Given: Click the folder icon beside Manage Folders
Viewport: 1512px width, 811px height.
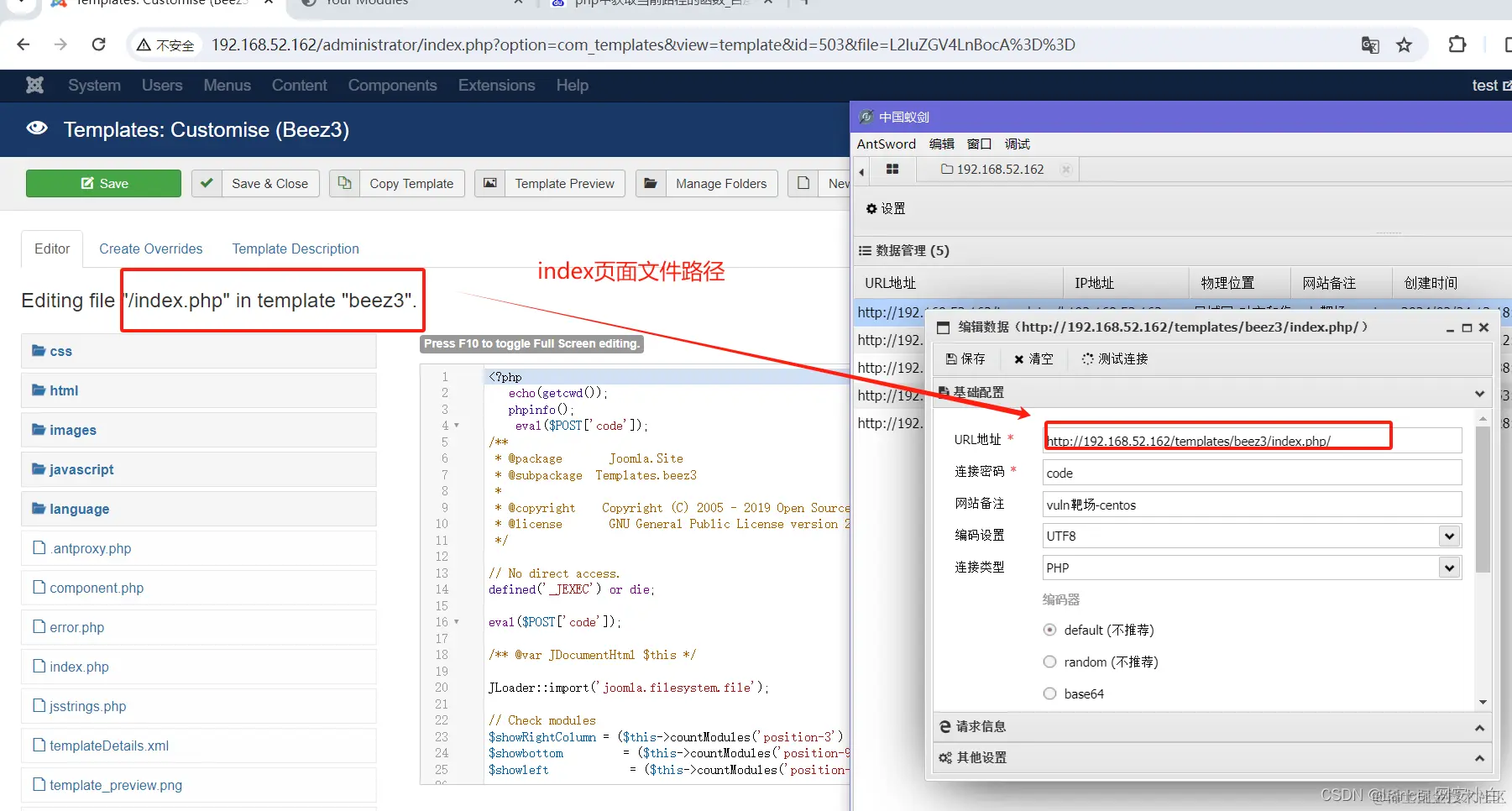Looking at the screenshot, I should (x=651, y=183).
